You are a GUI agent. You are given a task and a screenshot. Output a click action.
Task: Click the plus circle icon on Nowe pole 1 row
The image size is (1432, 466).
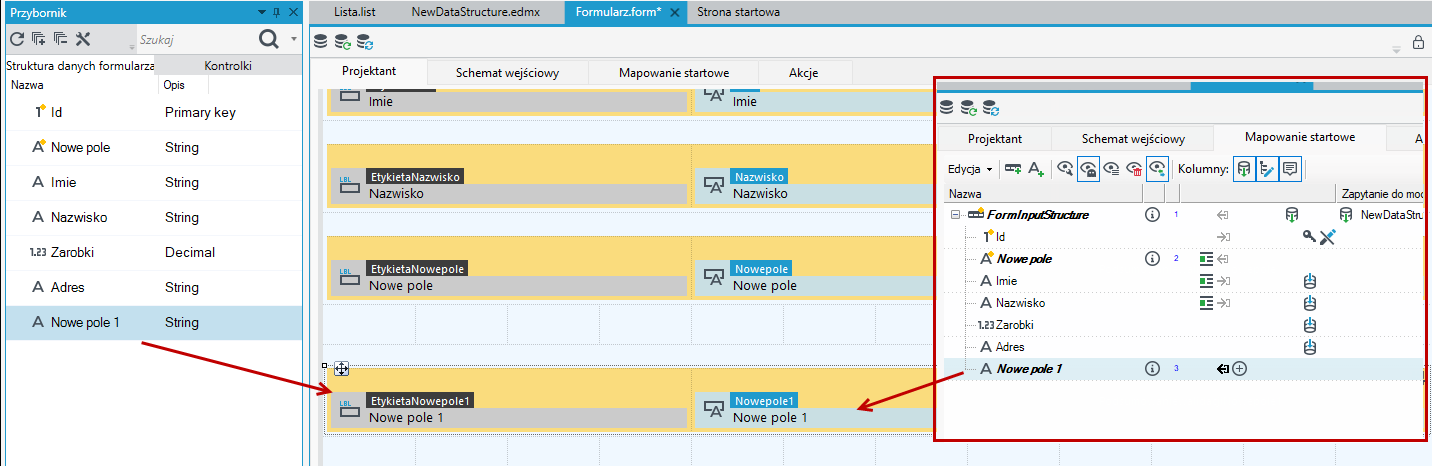[1240, 368]
